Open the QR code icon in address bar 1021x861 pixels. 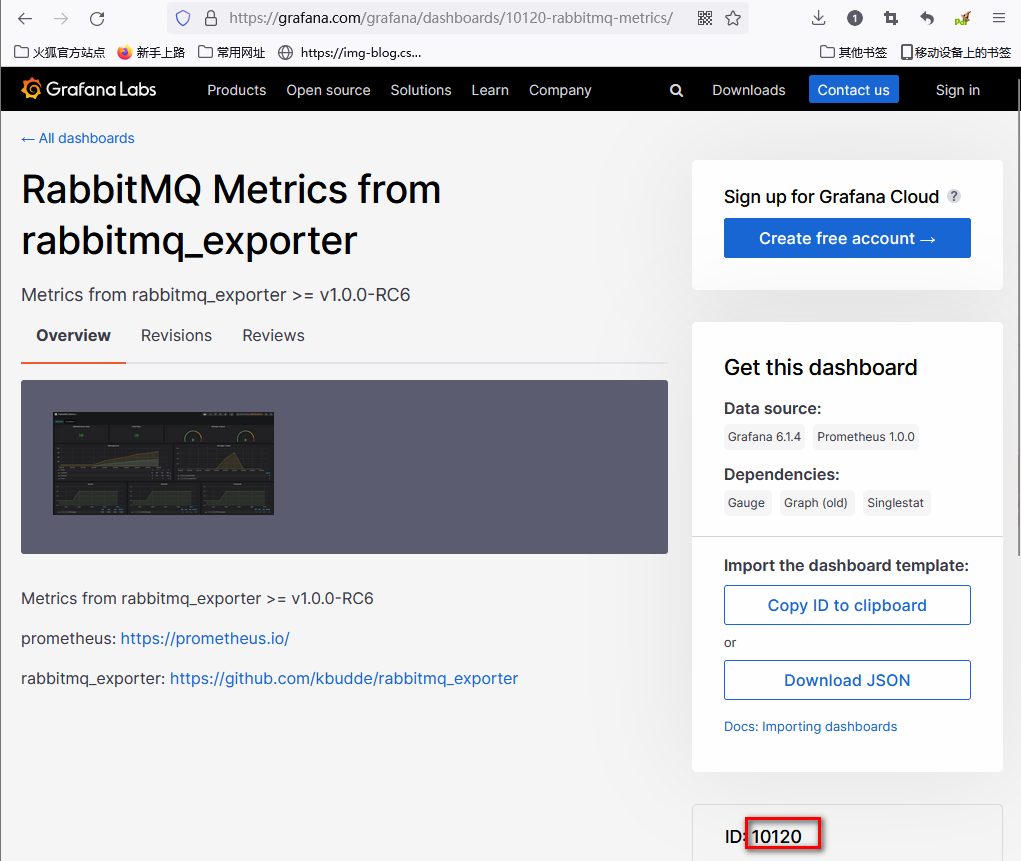[x=705, y=18]
